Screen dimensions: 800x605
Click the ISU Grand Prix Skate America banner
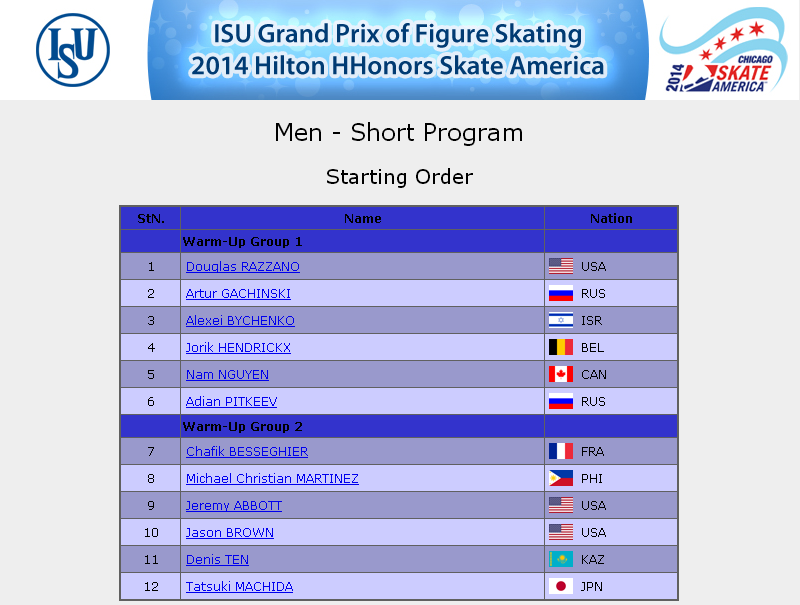point(398,50)
